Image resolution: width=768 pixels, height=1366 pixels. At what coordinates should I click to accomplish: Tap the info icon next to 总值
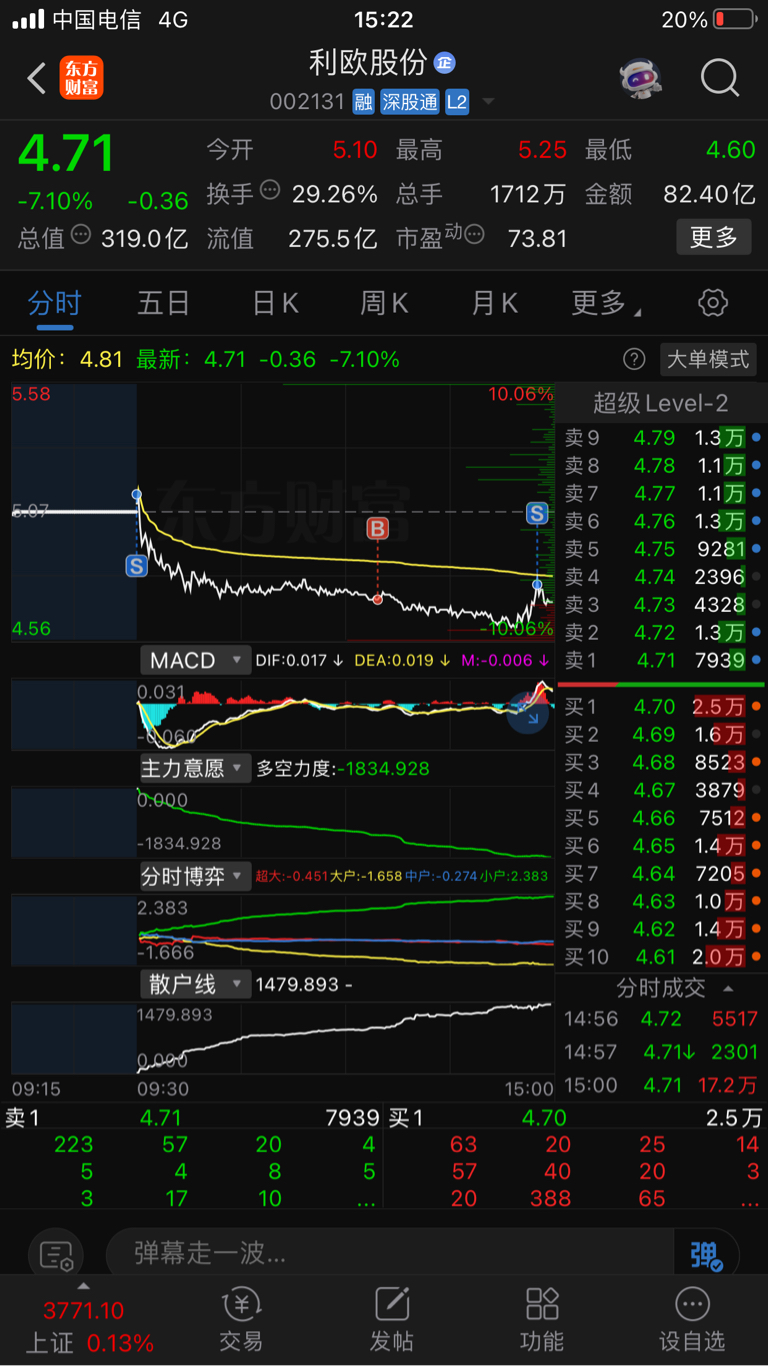82,235
